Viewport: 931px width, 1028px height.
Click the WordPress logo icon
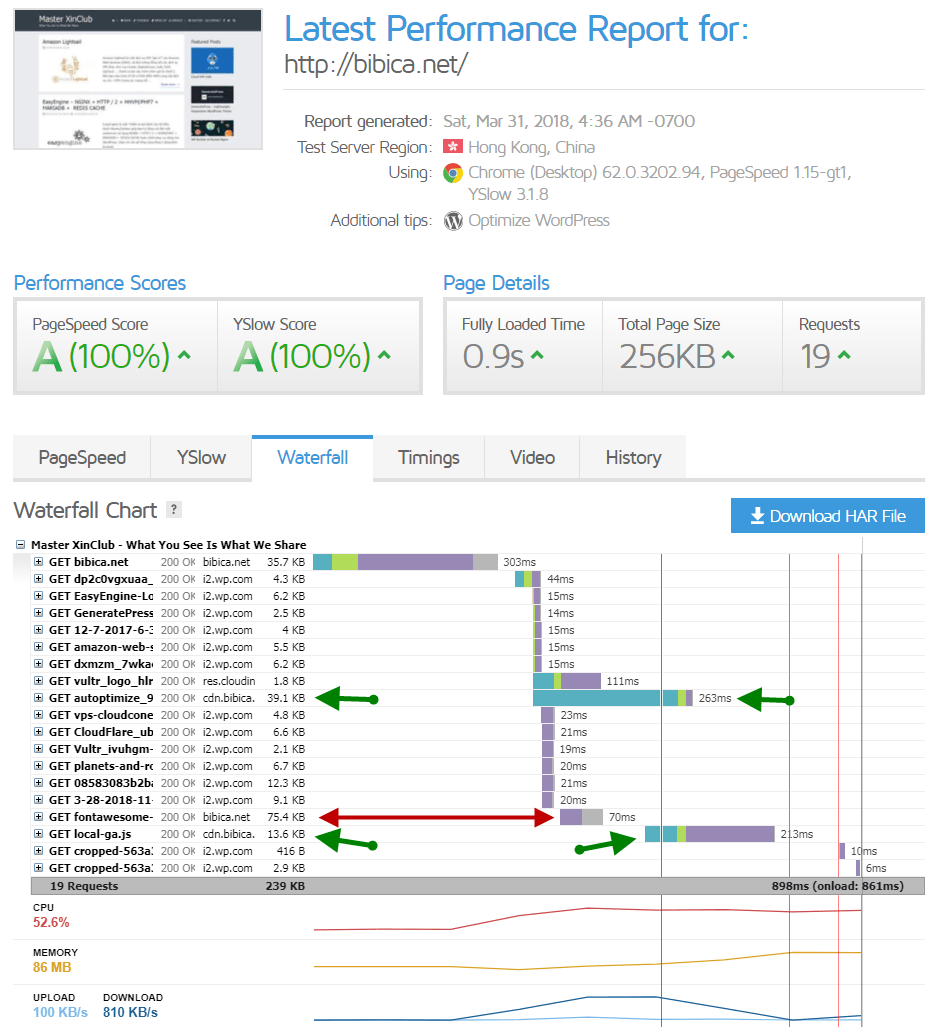(453, 221)
